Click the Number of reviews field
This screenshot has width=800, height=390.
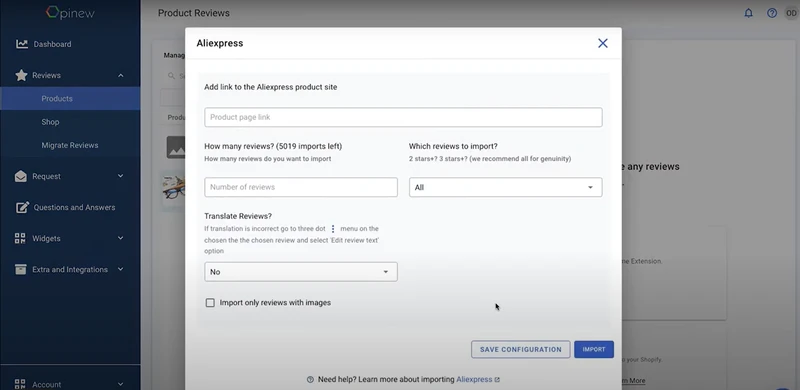(x=301, y=187)
